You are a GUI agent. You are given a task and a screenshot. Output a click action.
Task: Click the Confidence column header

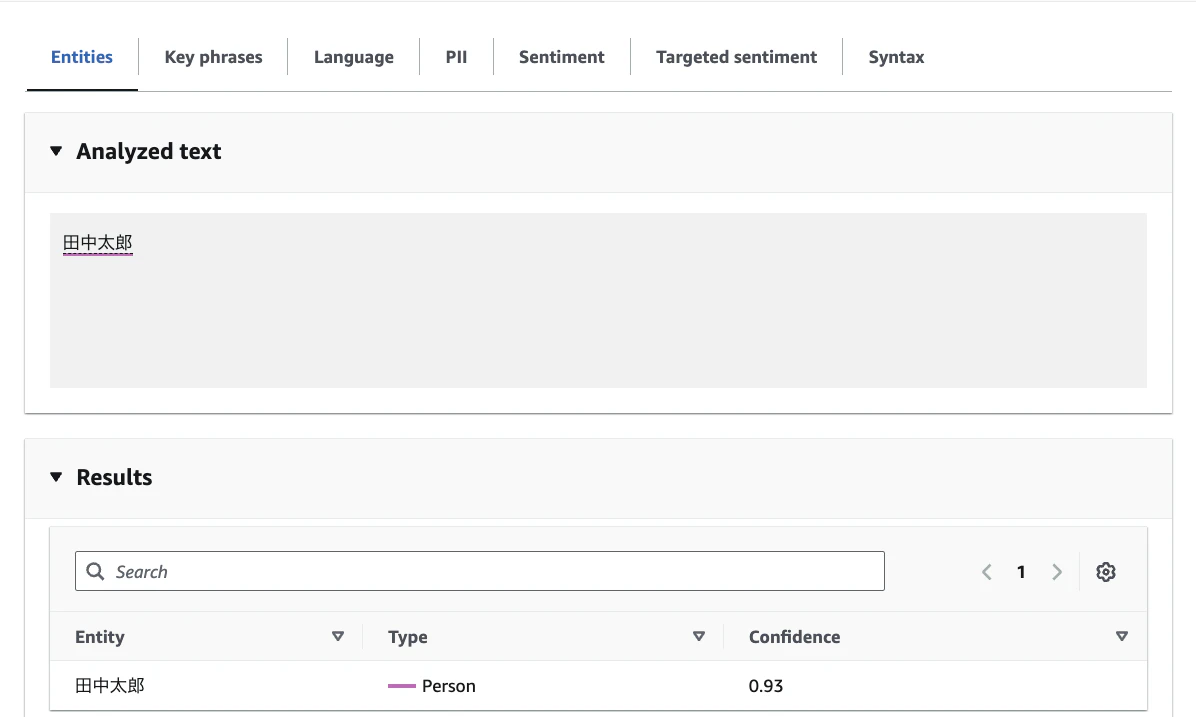794,637
